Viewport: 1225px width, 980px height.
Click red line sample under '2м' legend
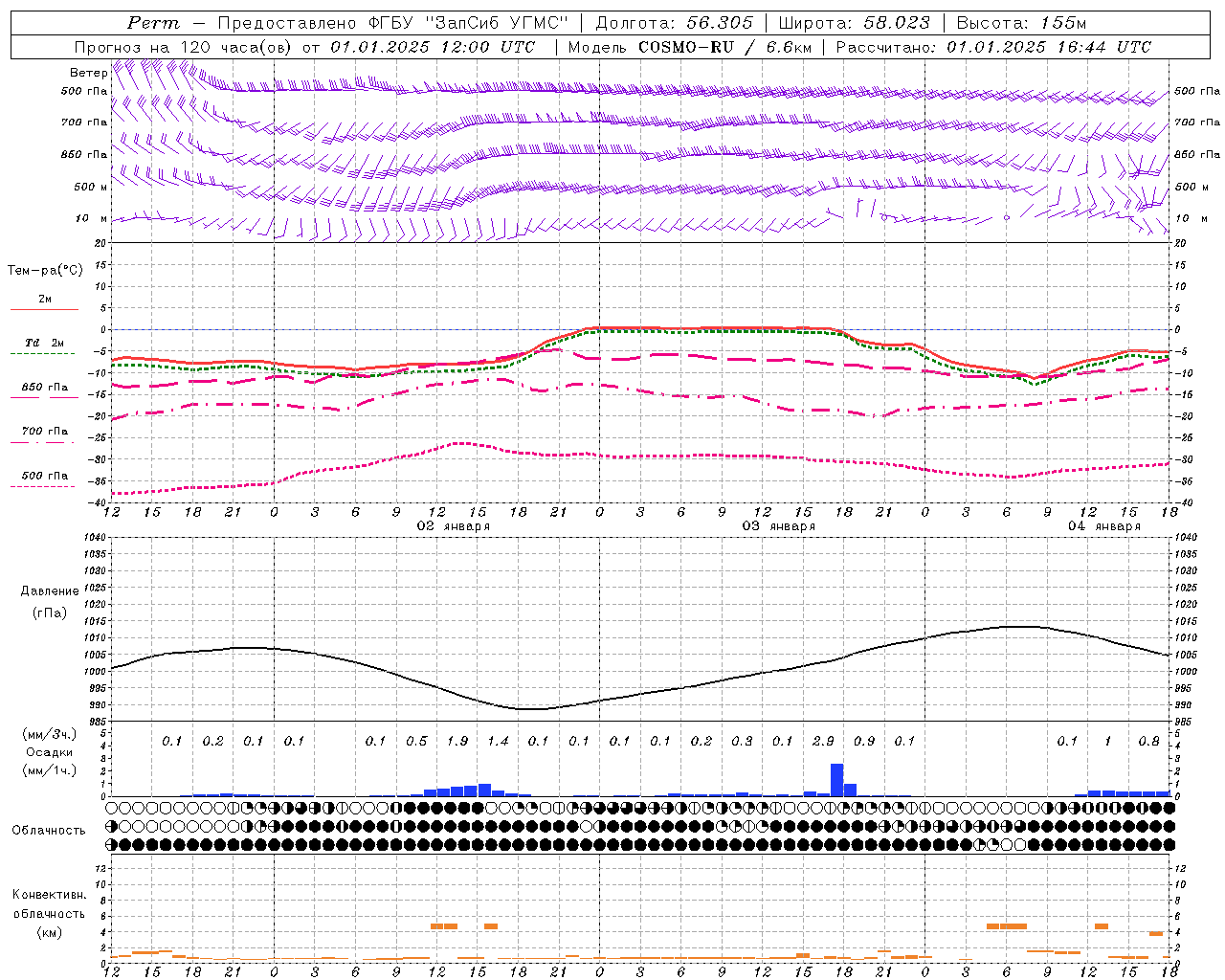pos(44,310)
